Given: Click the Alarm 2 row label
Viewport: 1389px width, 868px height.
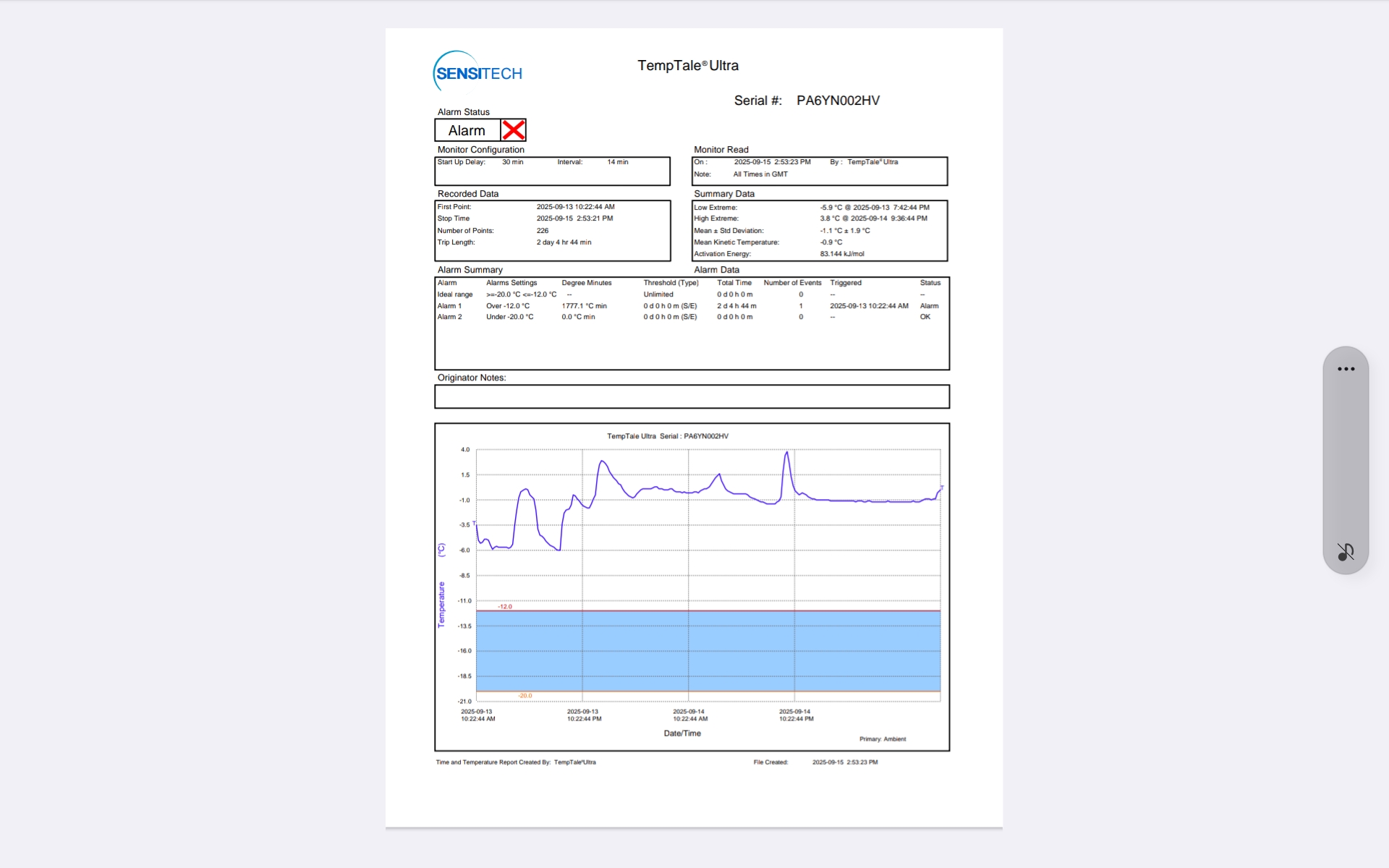Looking at the screenshot, I should (x=449, y=317).
